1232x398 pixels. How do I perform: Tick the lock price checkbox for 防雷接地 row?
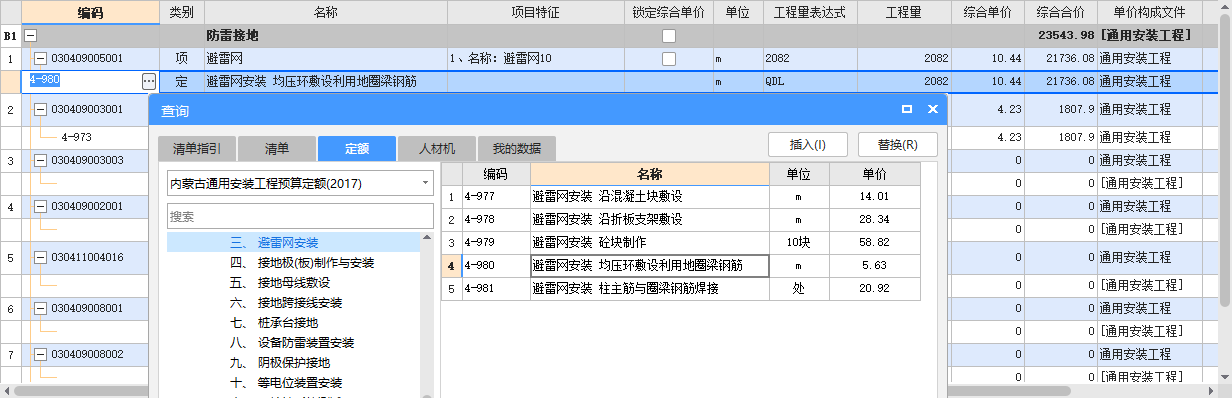668,36
